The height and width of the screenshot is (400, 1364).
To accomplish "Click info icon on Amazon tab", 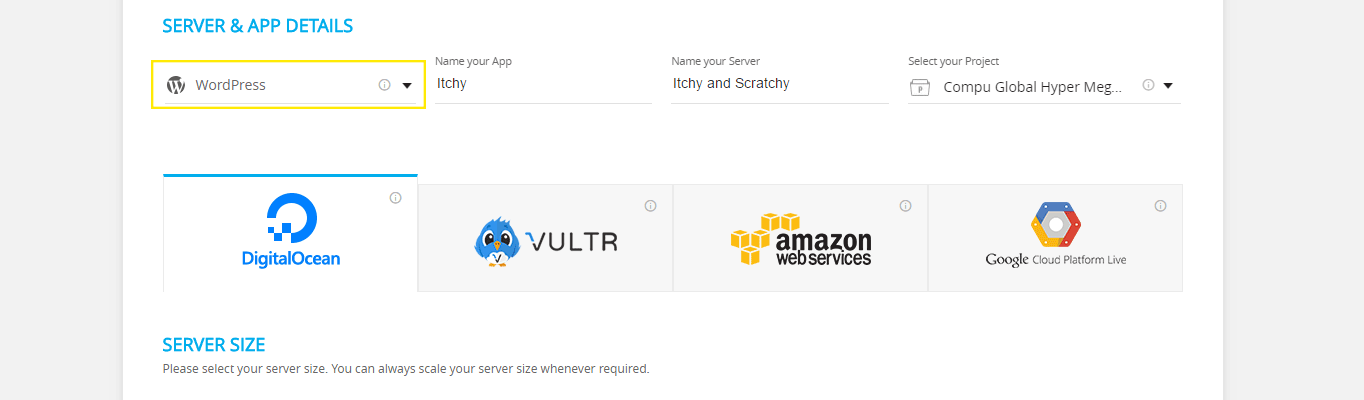I will 905,206.
